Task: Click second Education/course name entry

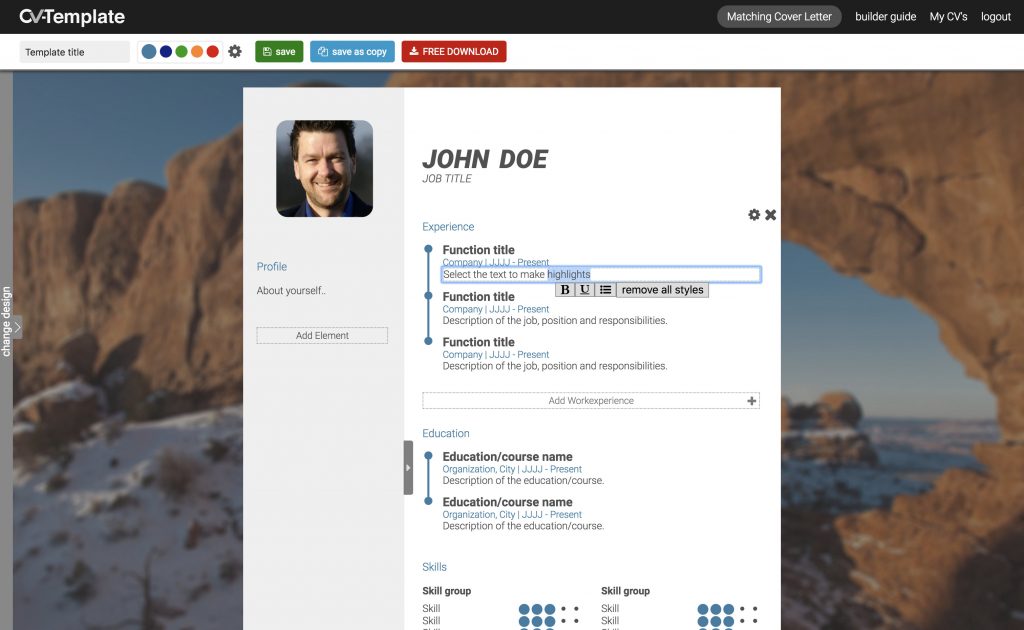Action: point(507,502)
